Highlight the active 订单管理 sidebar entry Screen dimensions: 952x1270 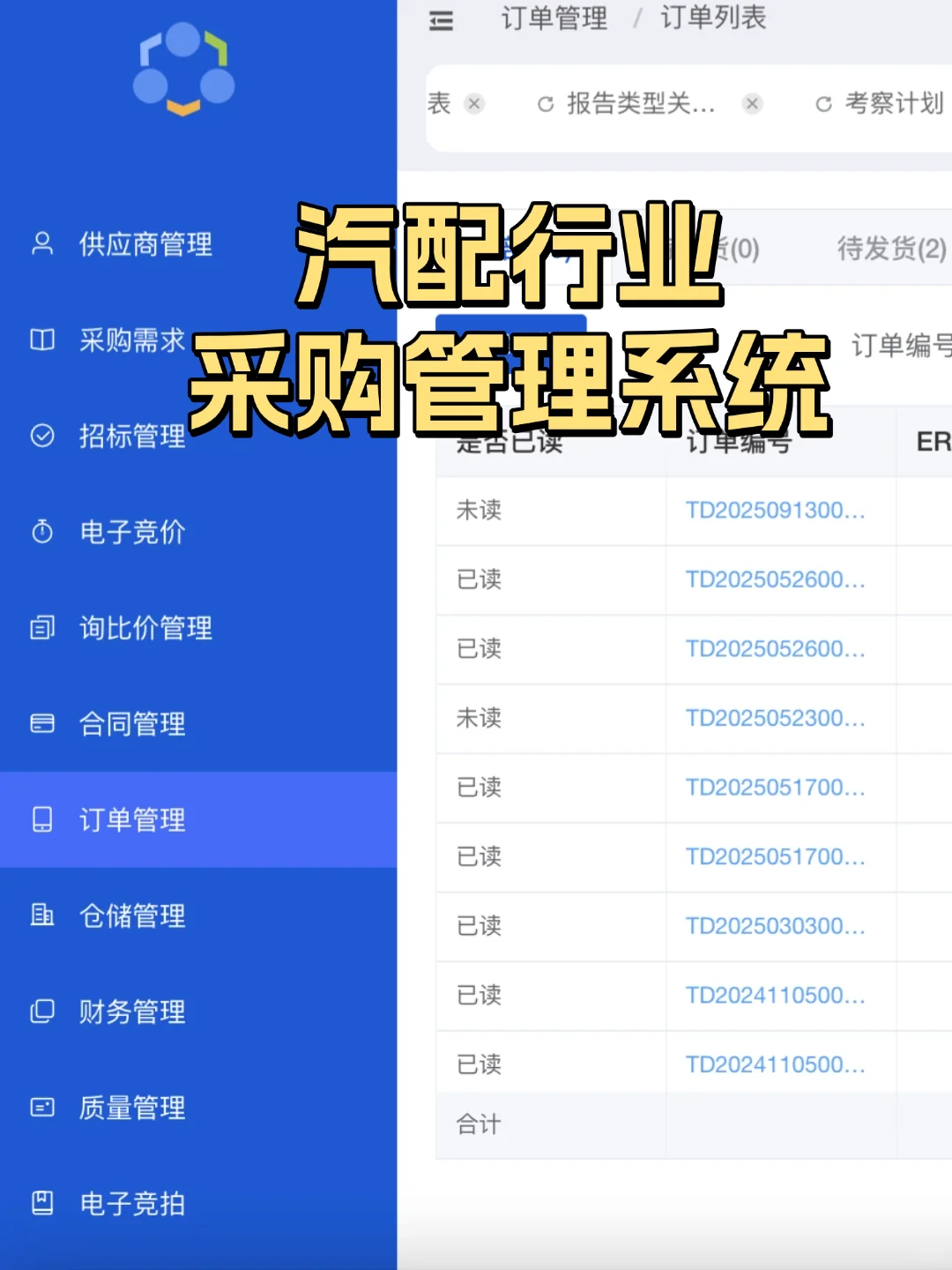[x=132, y=820]
